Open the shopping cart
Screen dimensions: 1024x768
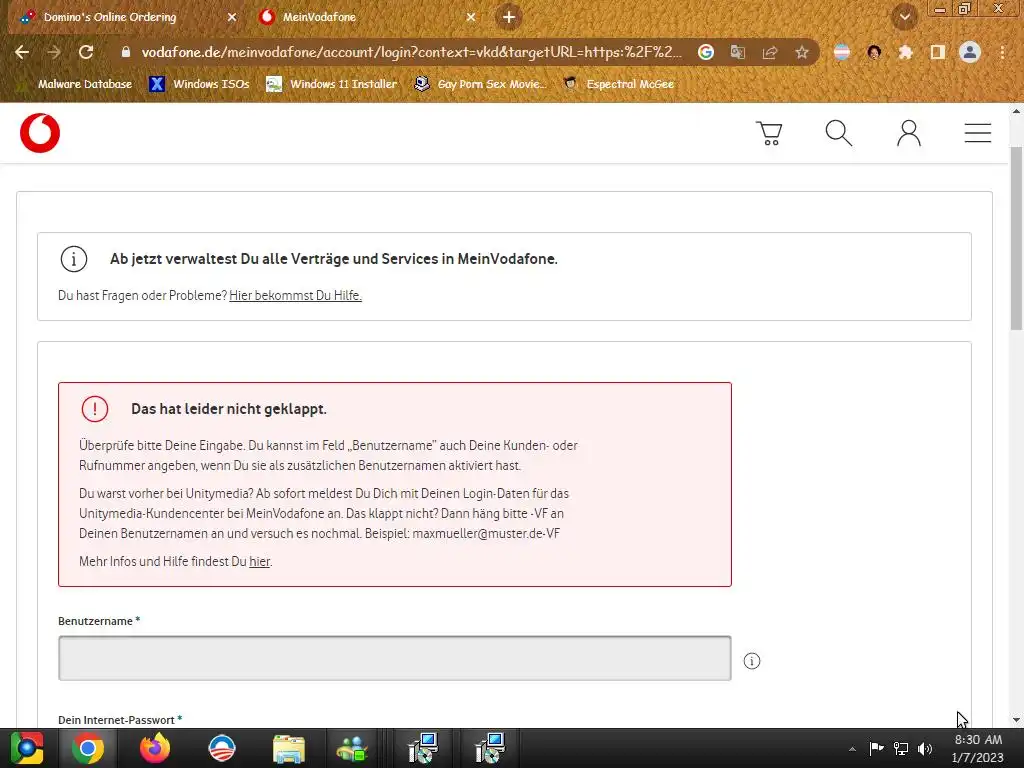coord(769,133)
